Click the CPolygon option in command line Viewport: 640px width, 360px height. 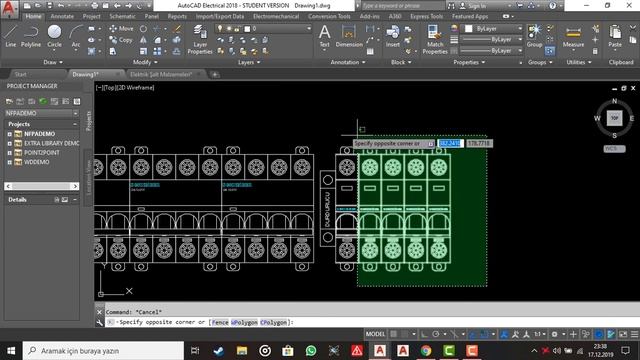pyautogui.click(x=273, y=322)
